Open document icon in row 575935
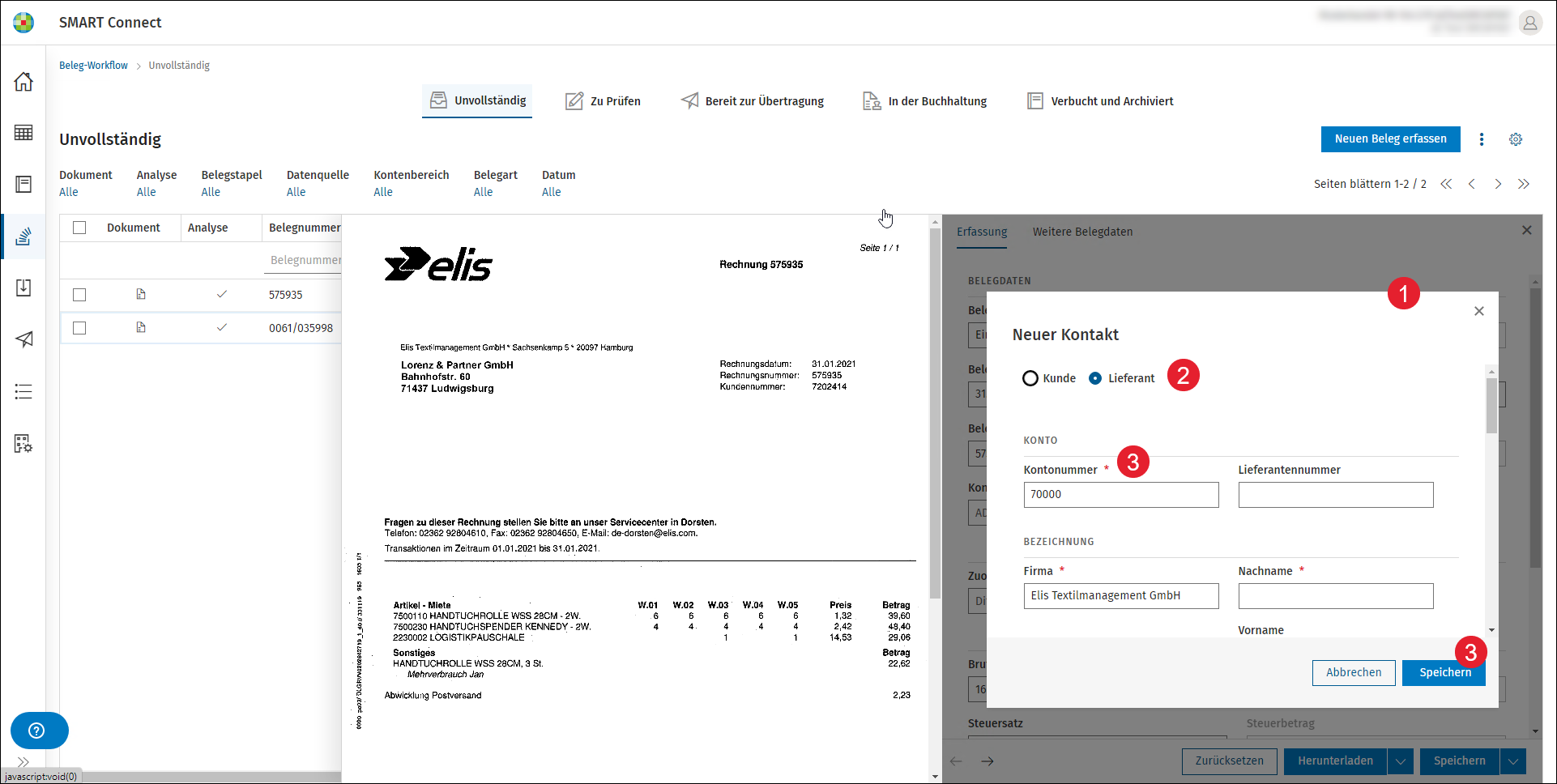1557x784 pixels. tap(141, 294)
